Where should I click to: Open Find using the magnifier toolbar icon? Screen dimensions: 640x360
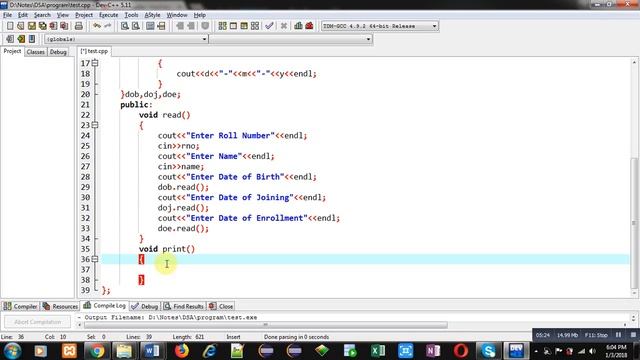click(x=125, y=26)
